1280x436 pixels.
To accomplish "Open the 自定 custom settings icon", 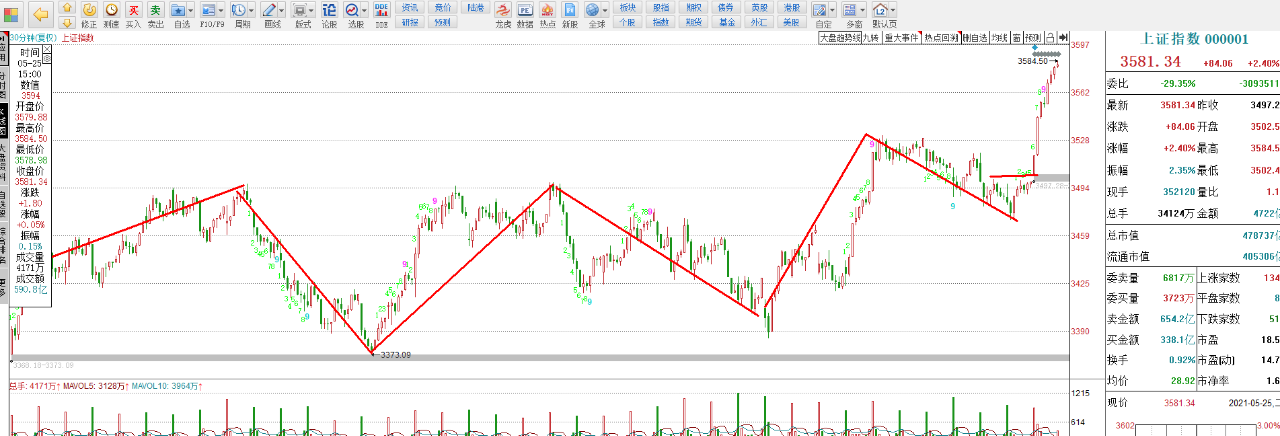I will coord(820,10).
